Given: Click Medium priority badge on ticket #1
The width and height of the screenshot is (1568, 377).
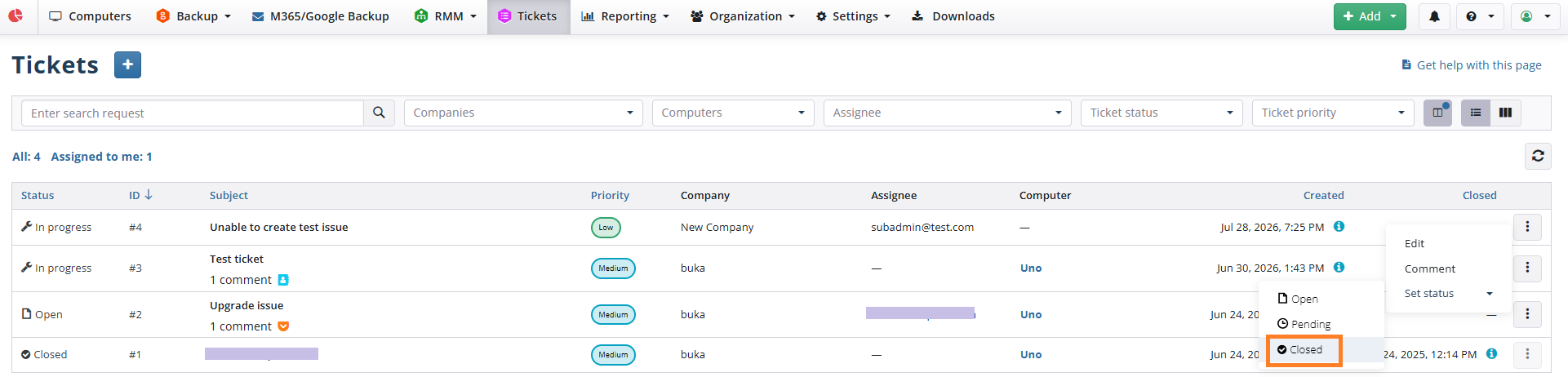Looking at the screenshot, I should (x=613, y=355).
